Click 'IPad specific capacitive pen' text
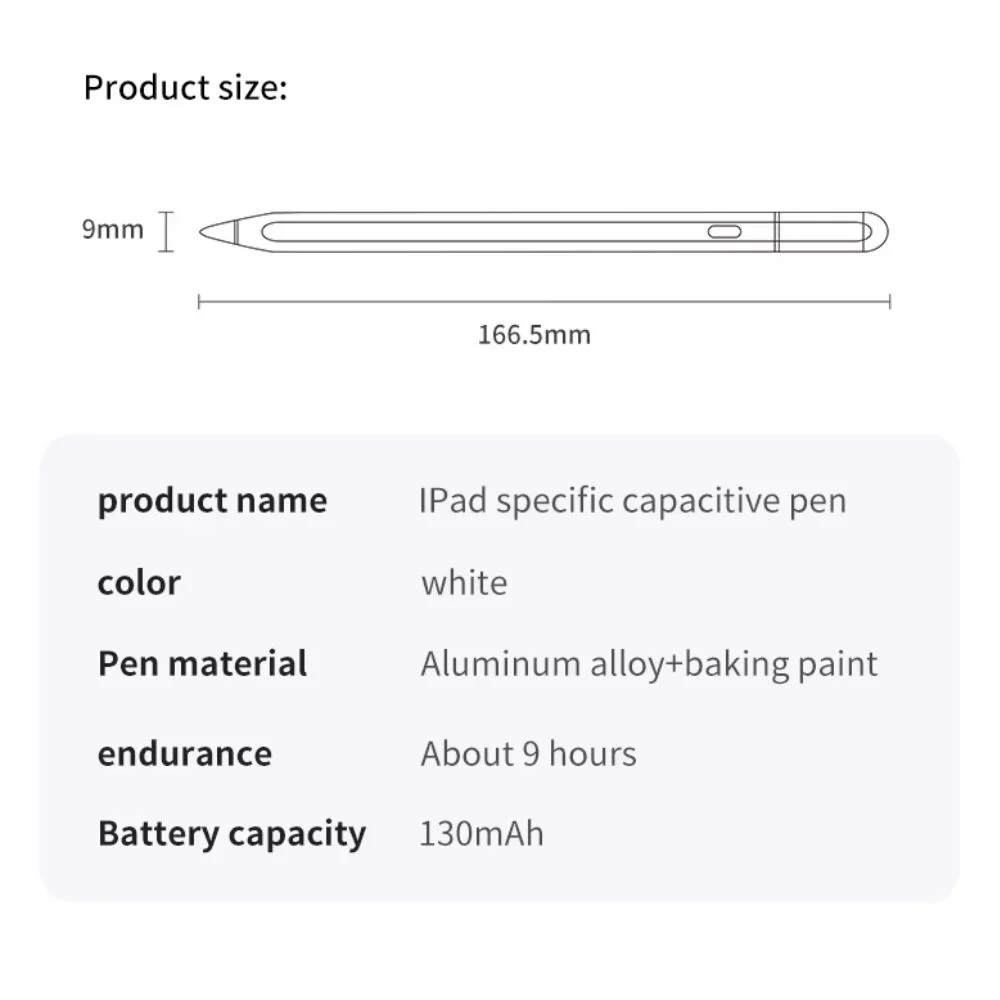 tap(633, 501)
